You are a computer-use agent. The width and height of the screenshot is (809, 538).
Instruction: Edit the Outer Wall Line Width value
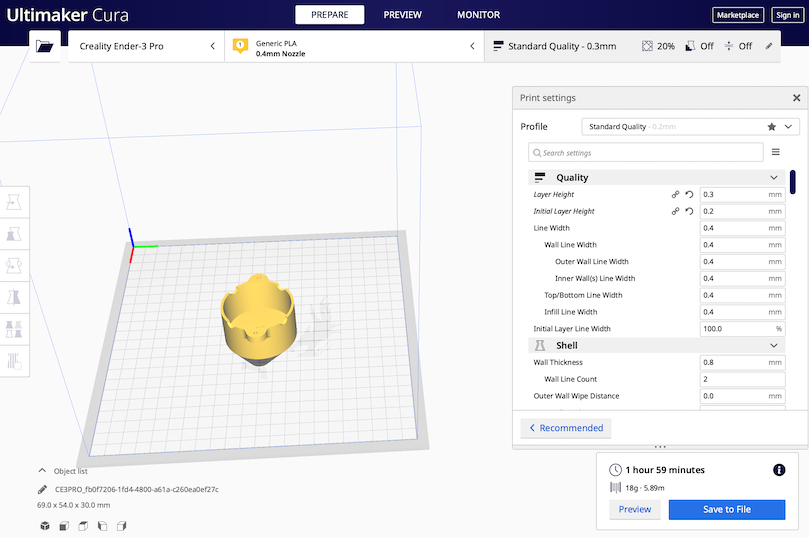tap(742, 262)
